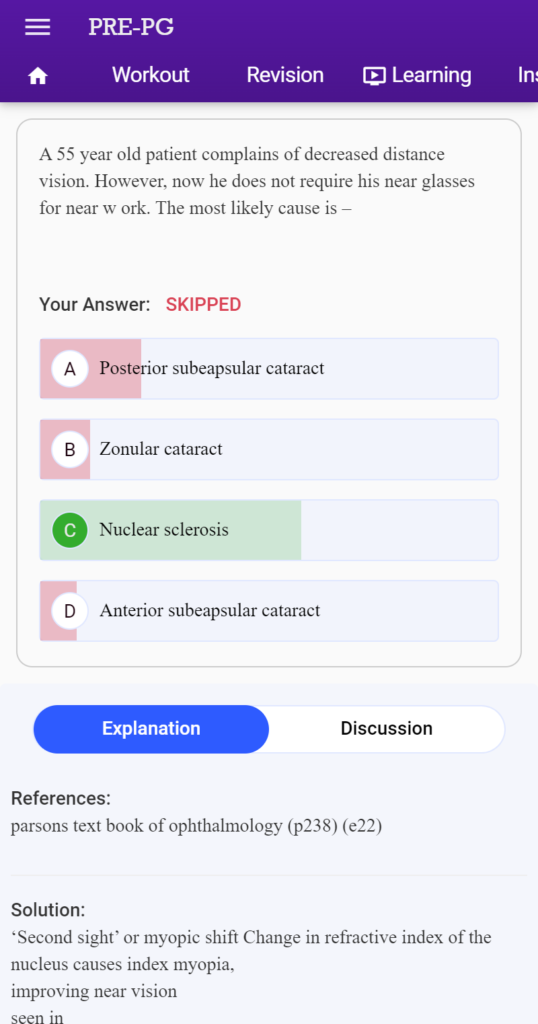
Task: Choose Anterior subcapsular cataract answer
Action: [x=269, y=611]
